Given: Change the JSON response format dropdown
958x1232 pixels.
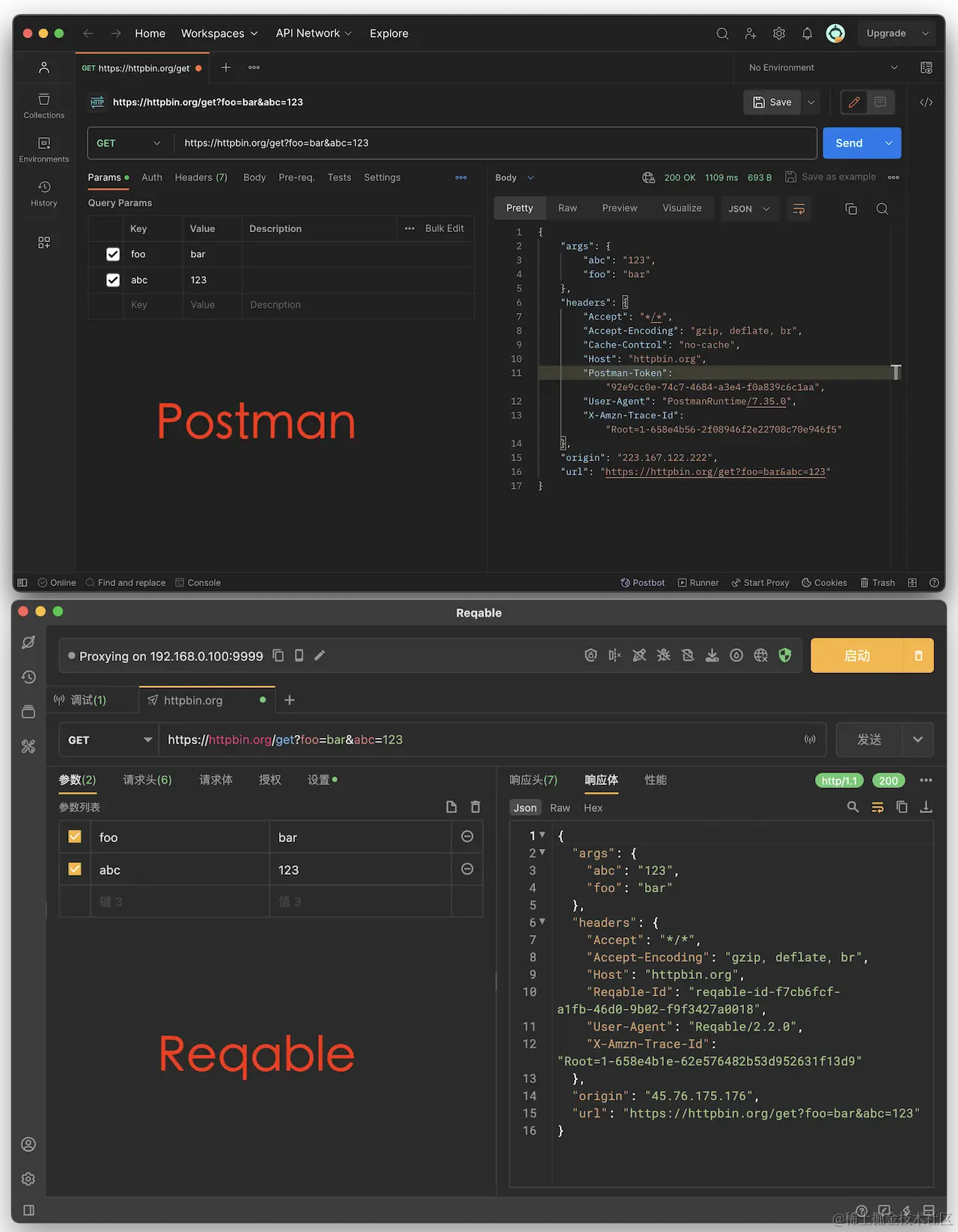Looking at the screenshot, I should click(749, 209).
